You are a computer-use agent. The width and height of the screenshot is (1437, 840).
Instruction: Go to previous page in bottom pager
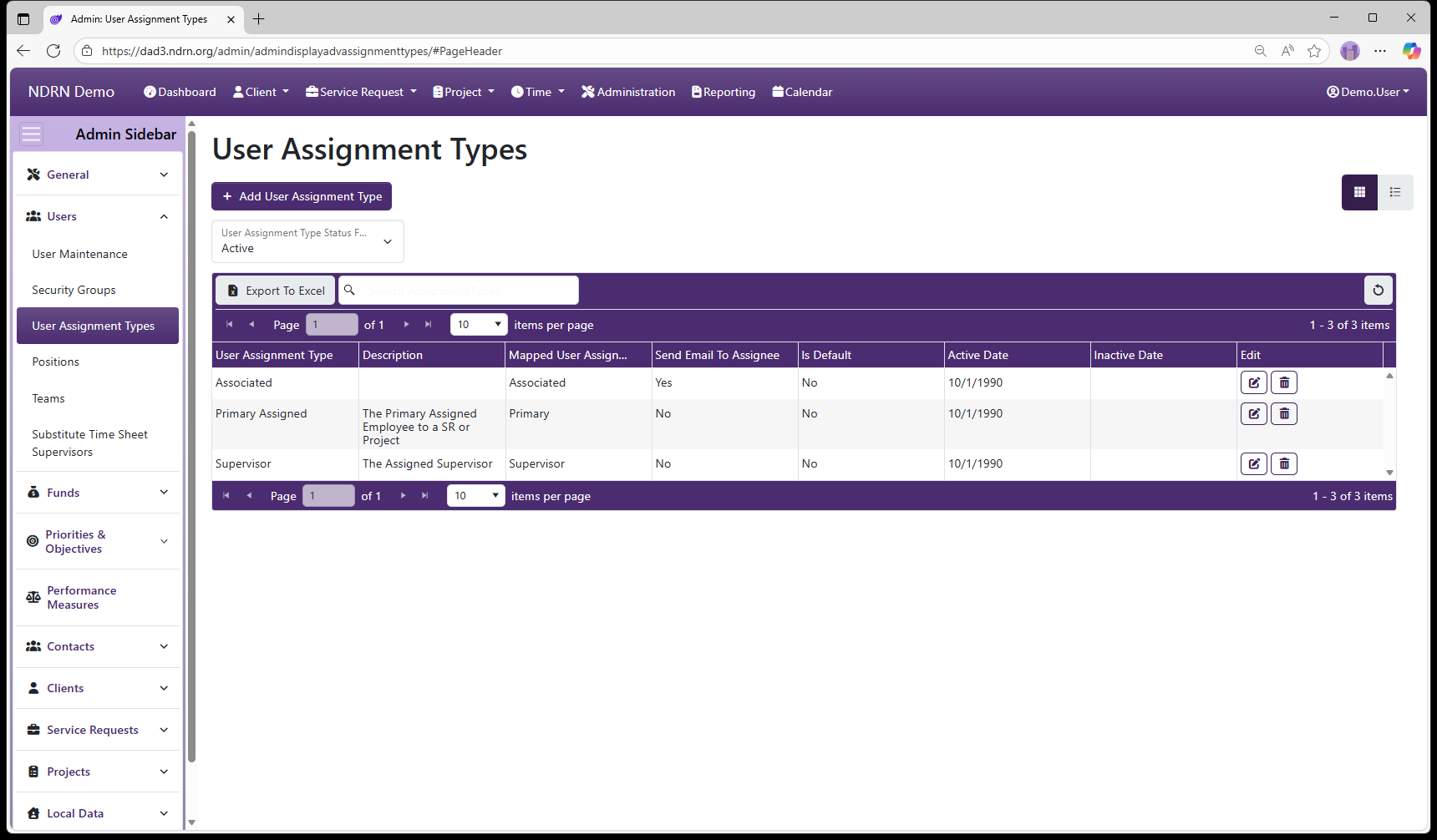pos(249,496)
